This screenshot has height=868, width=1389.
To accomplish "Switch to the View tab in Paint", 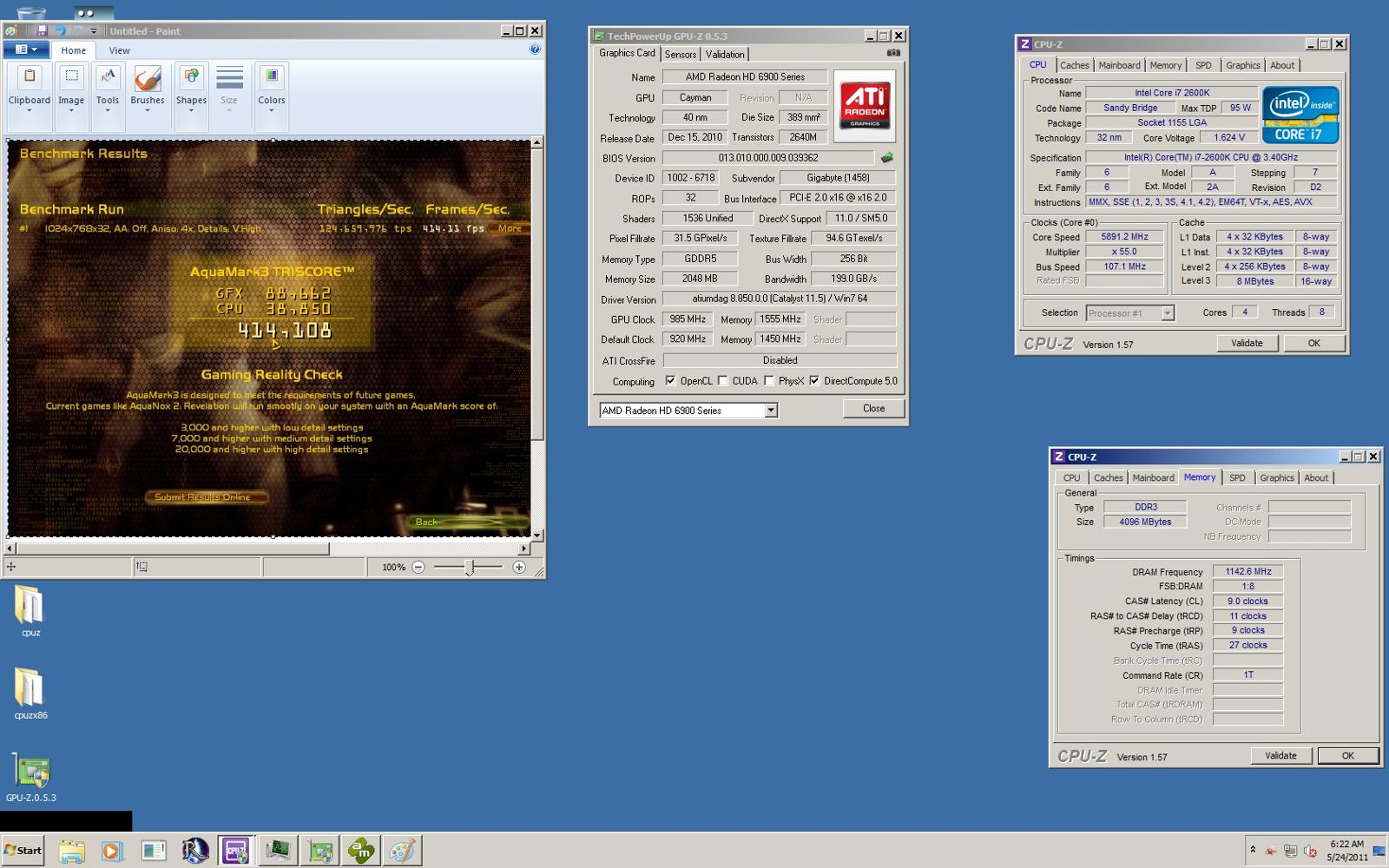I will 119,50.
